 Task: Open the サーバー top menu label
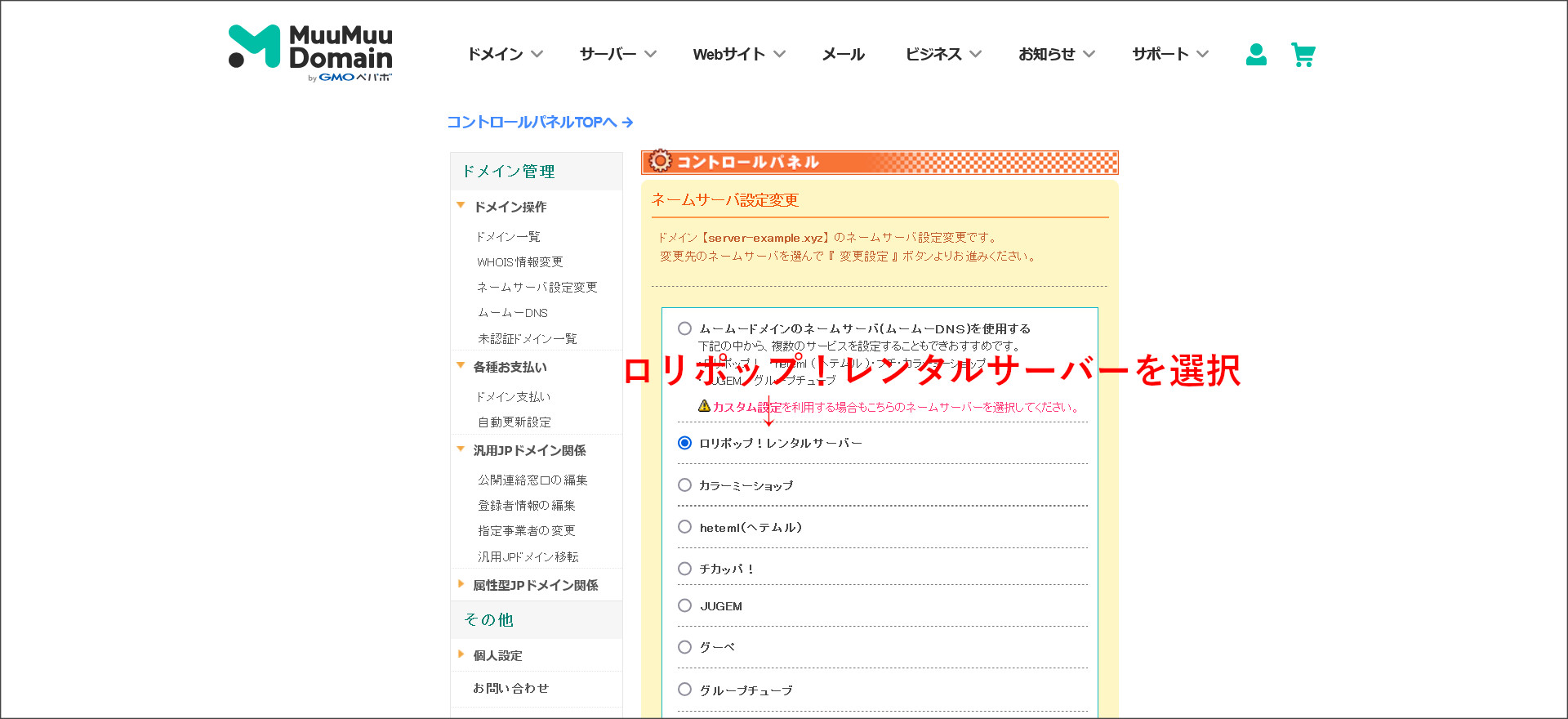(x=608, y=54)
